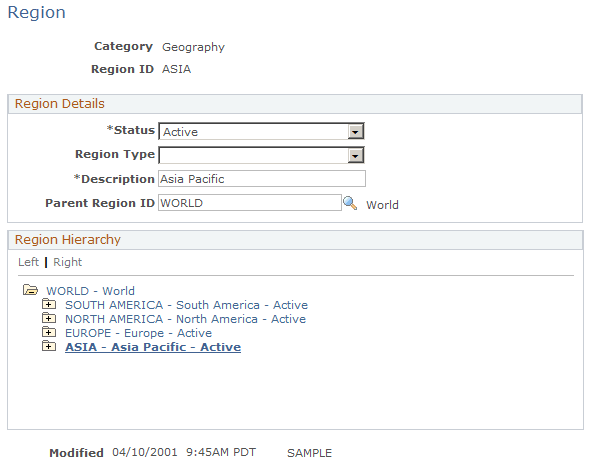Screen dimensions: 591x468
Task: Open Parent Region ID lookup magnifier
Action: click(x=350, y=203)
